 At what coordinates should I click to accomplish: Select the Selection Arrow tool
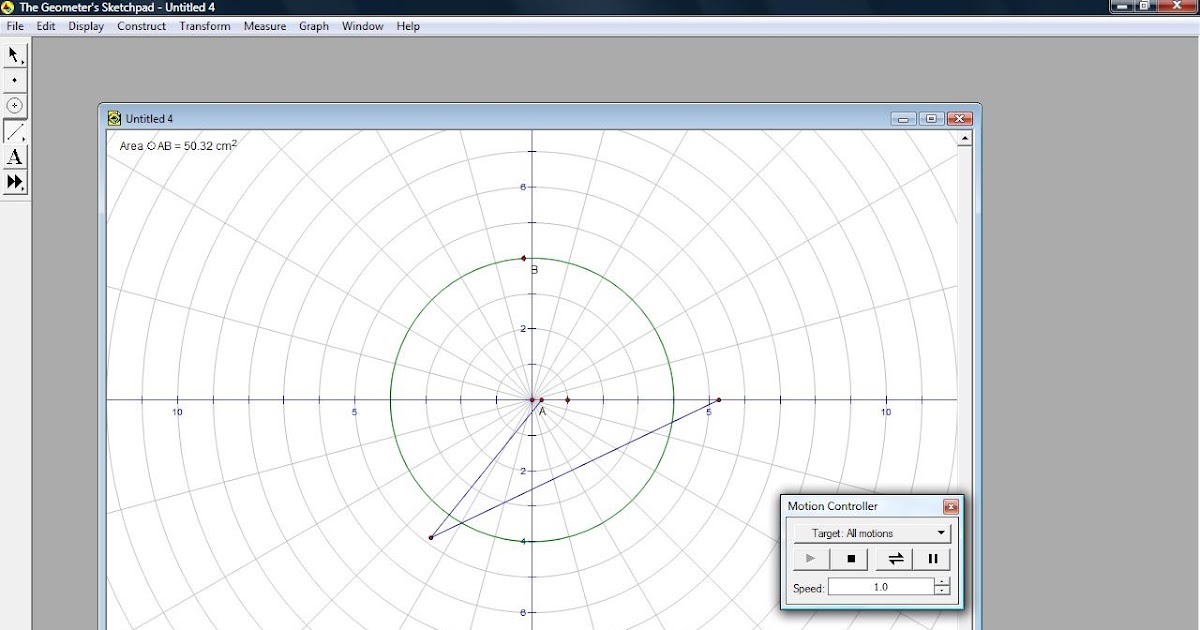click(x=15, y=55)
